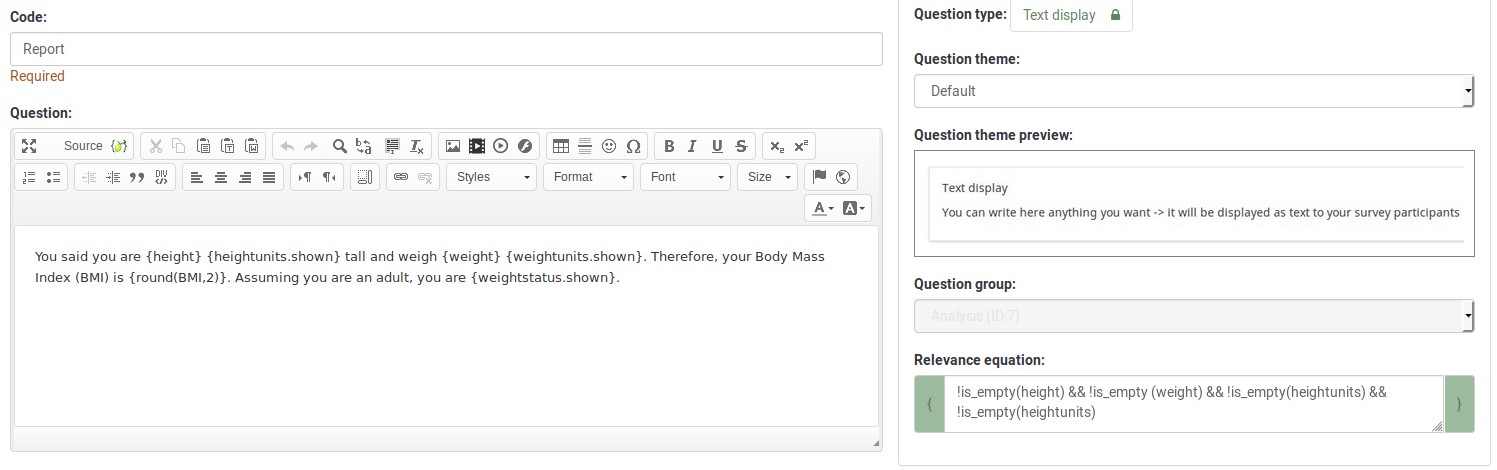Click the Text display question type button
The width and height of the screenshot is (1497, 470).
(x=1071, y=15)
